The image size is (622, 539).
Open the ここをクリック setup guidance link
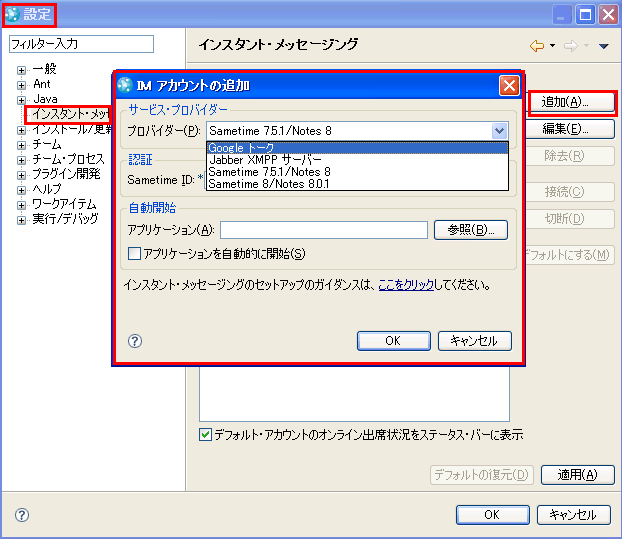[406, 285]
